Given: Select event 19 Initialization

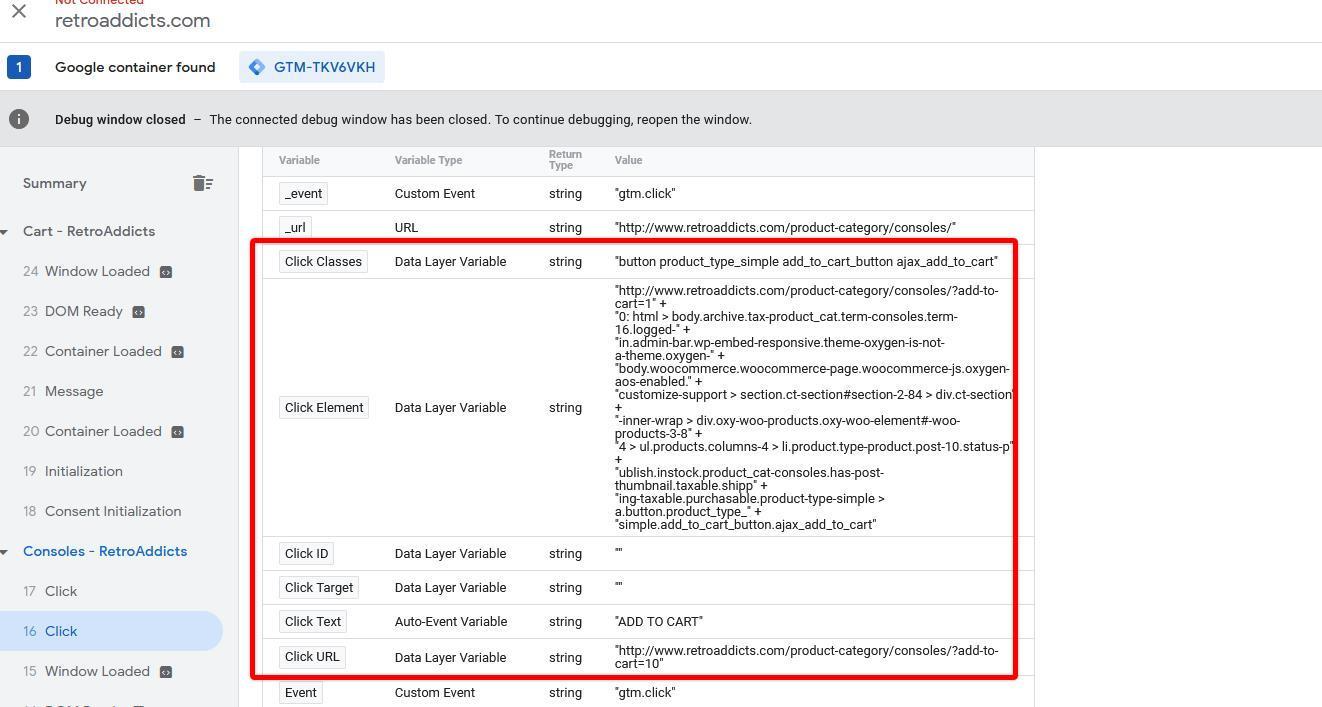Looking at the screenshot, I should tap(83, 471).
